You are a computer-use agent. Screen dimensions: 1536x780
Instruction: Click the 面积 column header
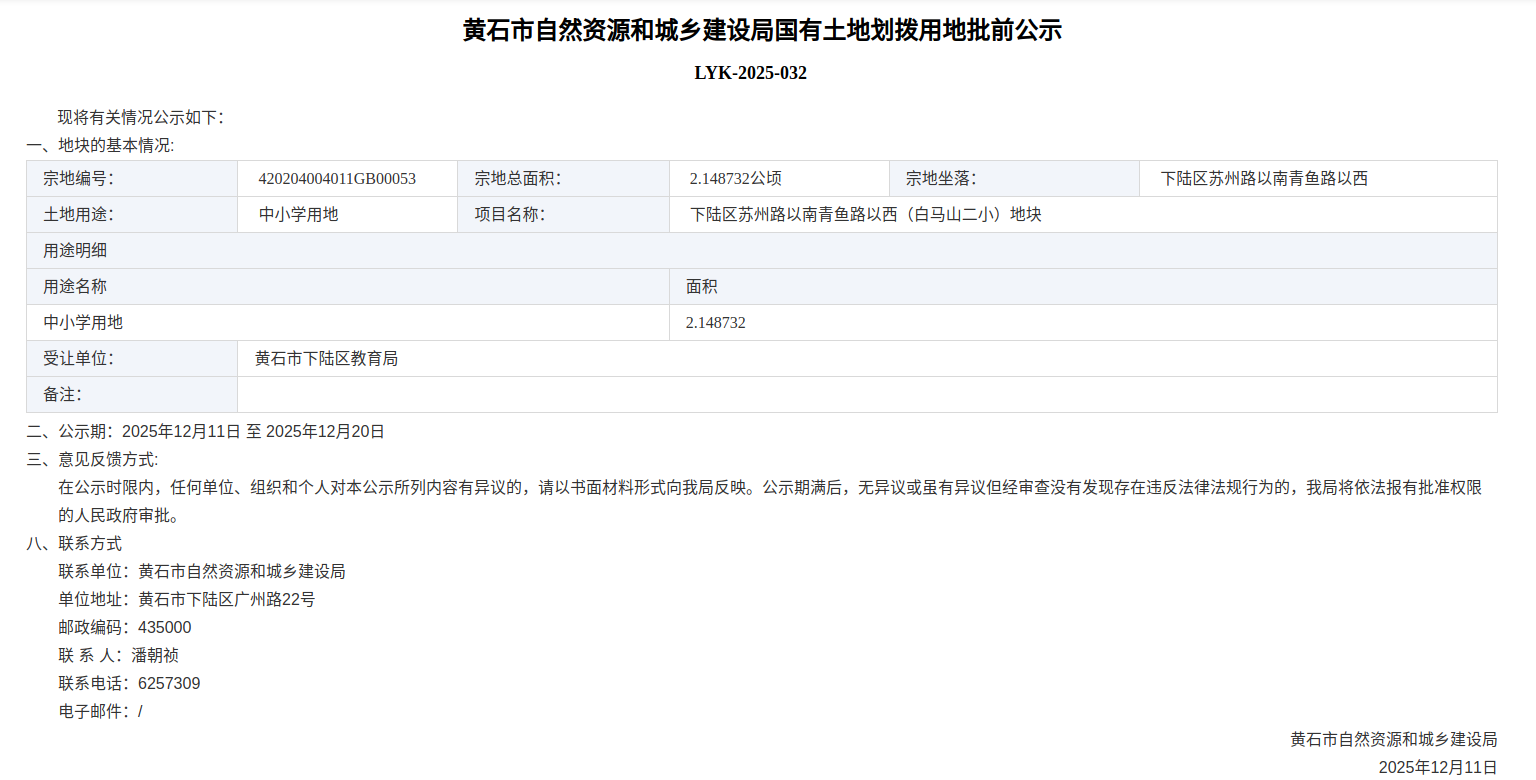coord(701,287)
